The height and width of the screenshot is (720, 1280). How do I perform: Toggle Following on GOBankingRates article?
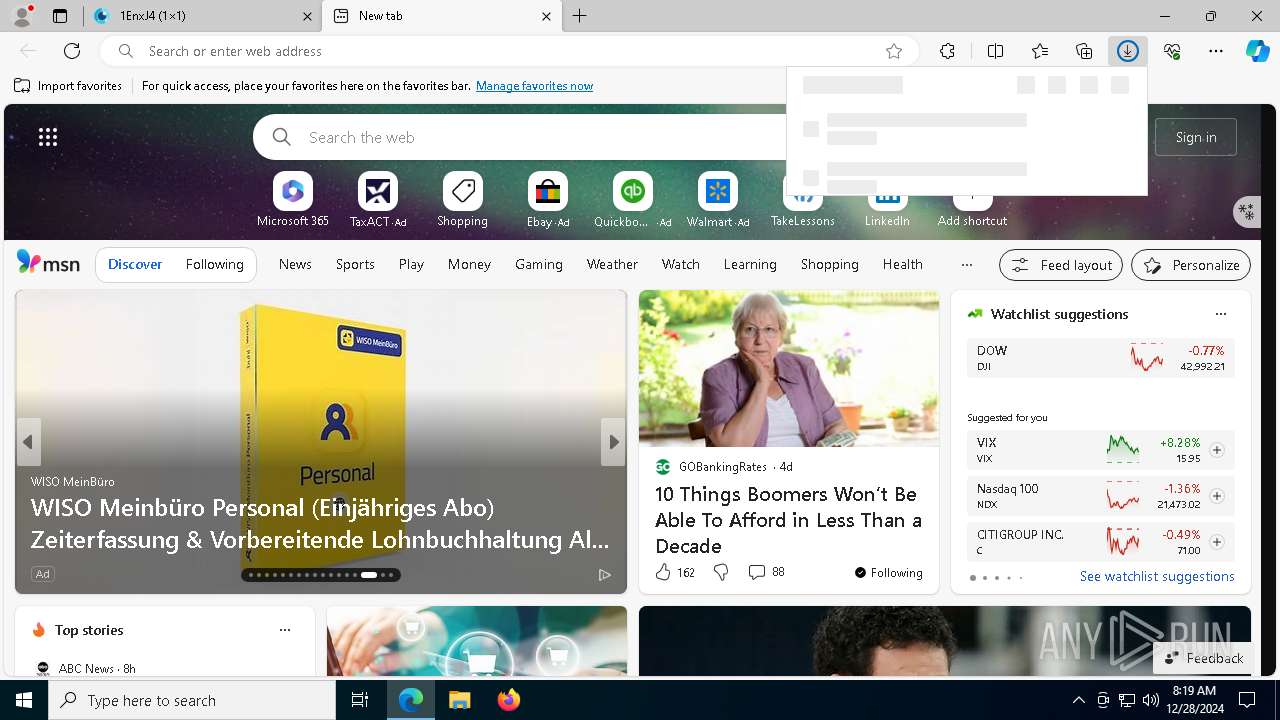(889, 572)
